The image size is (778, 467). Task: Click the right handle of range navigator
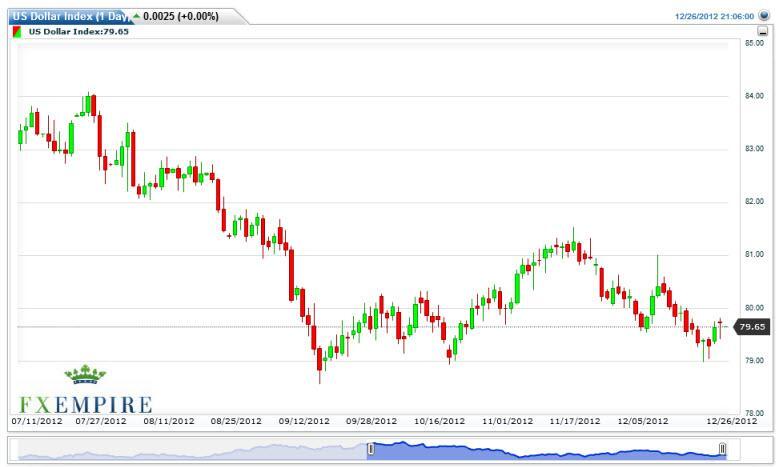723,450
